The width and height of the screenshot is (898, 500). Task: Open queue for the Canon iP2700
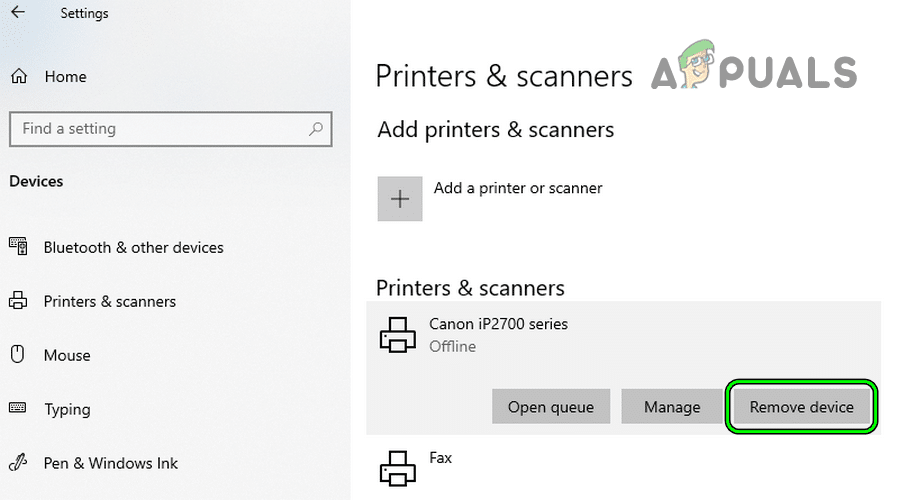point(550,407)
